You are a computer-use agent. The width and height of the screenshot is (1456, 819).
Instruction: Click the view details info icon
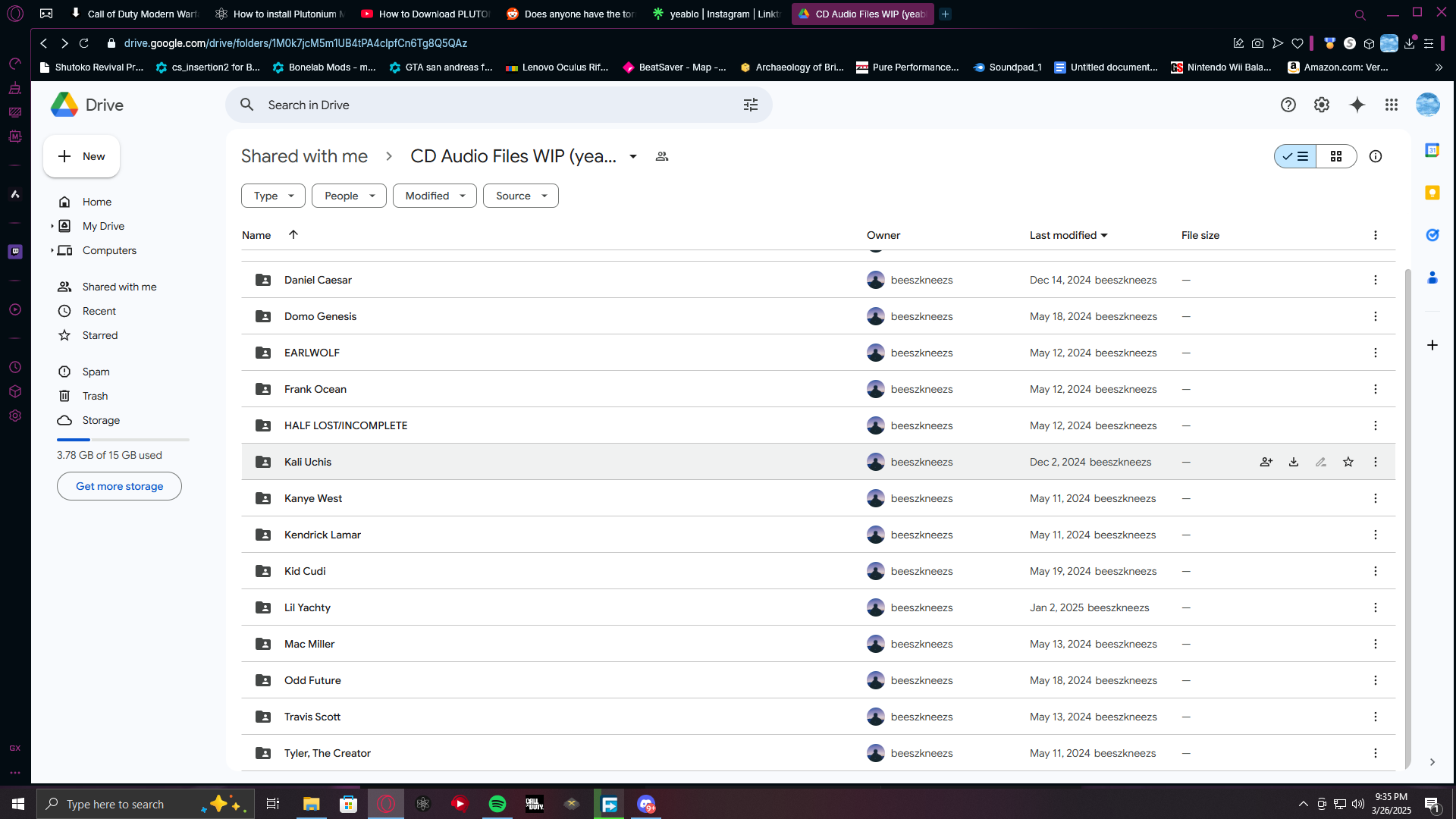pos(1376,156)
